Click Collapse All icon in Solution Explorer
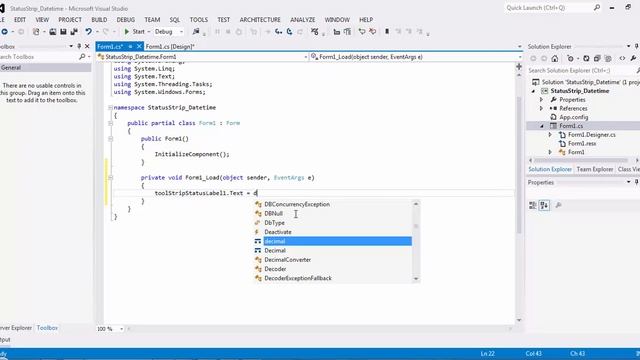Screen dimensions: 640x360 597,58
